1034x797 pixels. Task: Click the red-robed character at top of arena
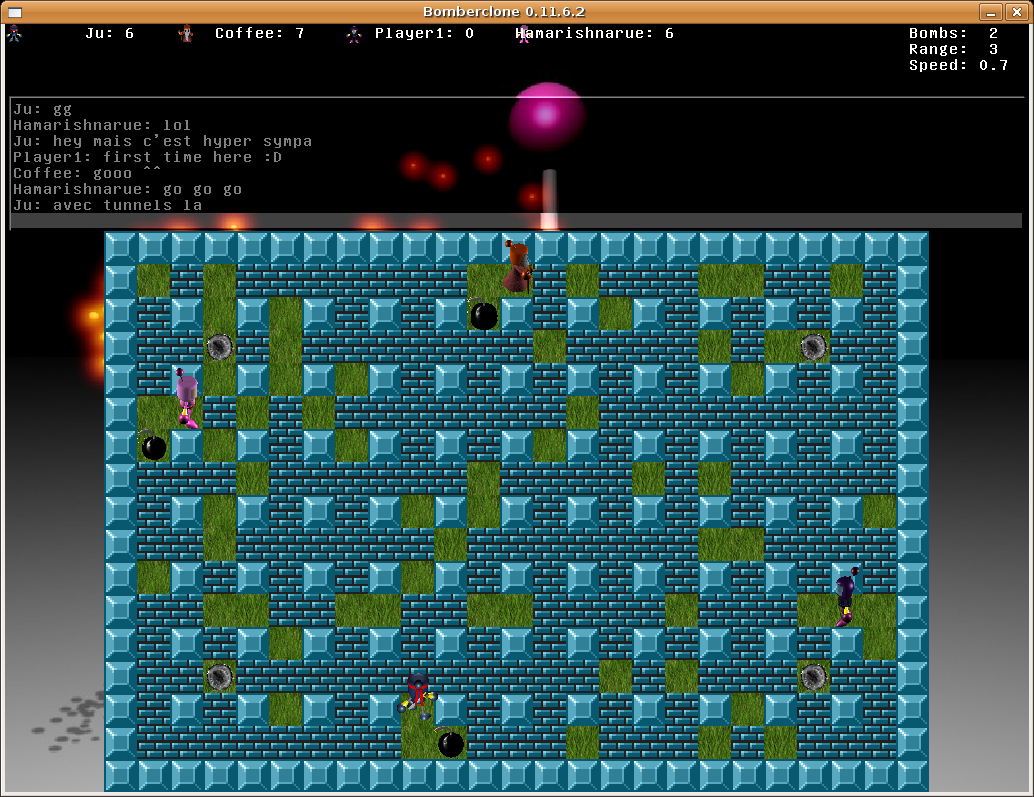[517, 267]
